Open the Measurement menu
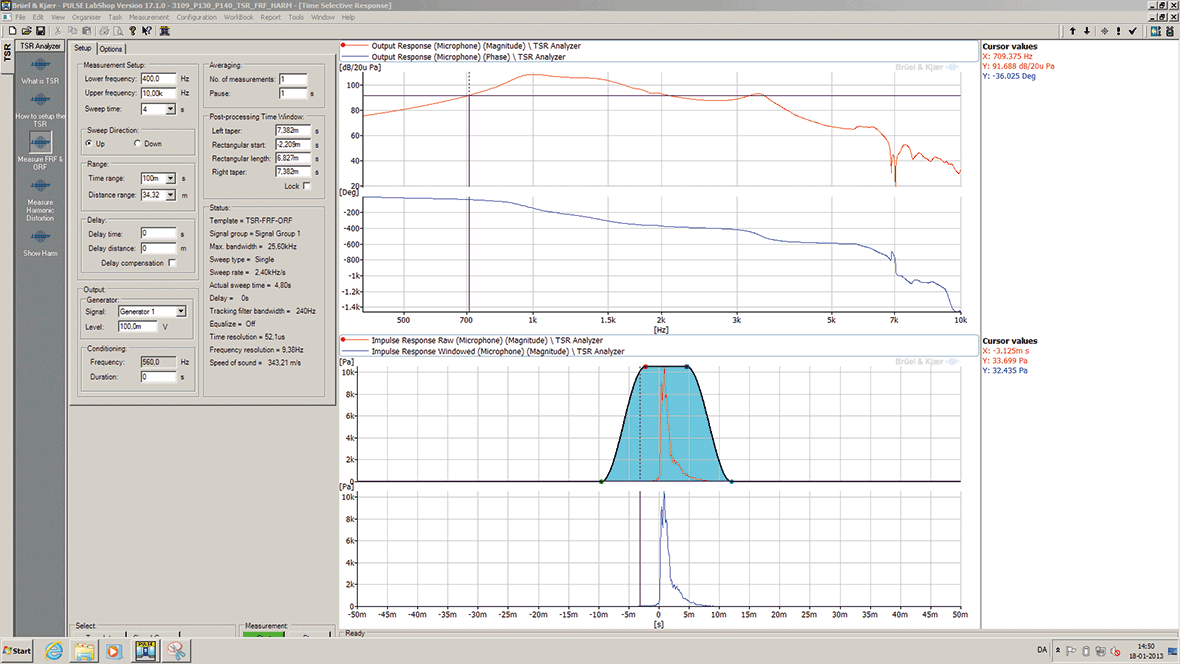 tap(148, 17)
